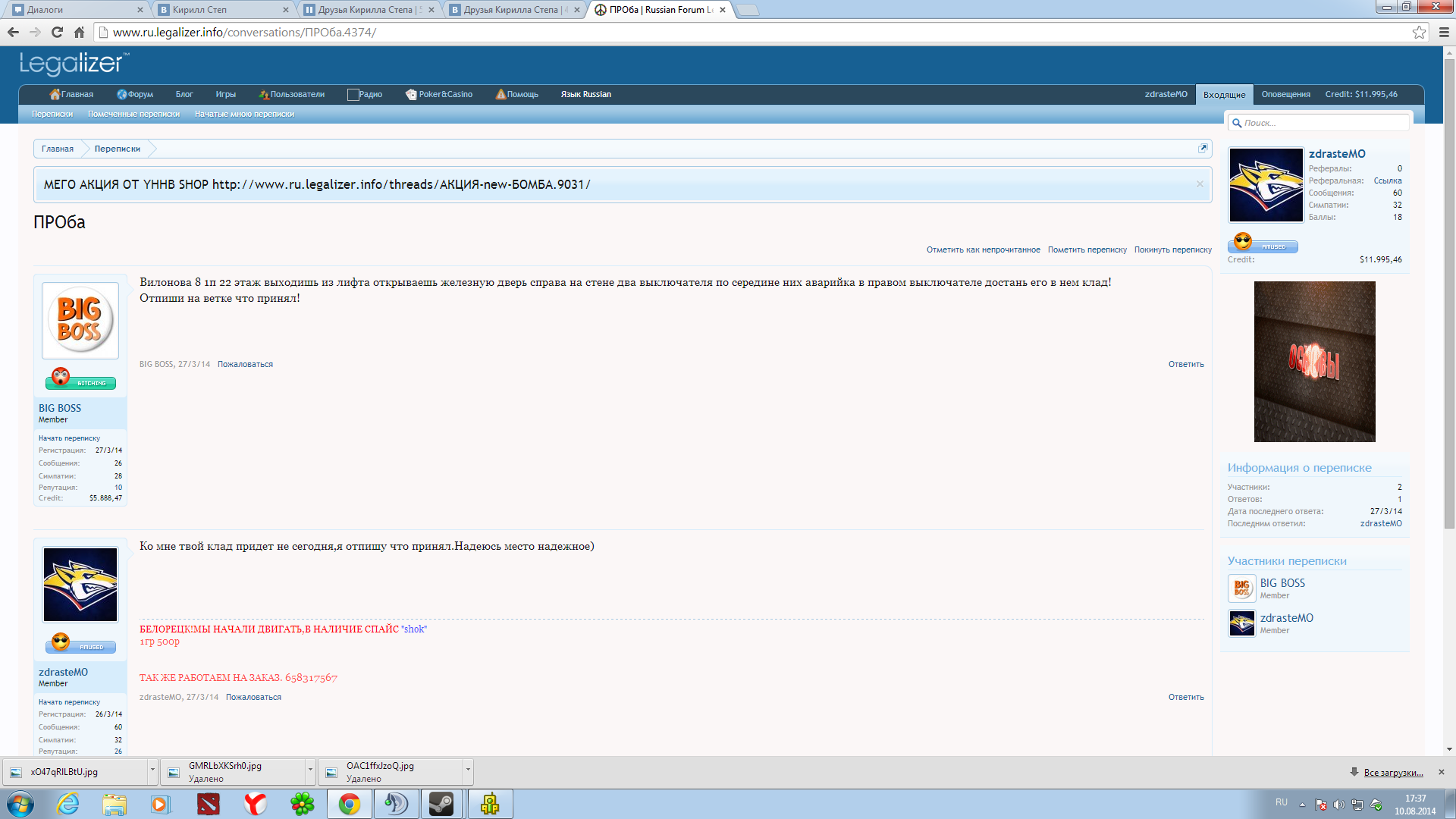This screenshot has width=1456, height=819.
Task: Click Все загрузки link
Action: [1393, 773]
